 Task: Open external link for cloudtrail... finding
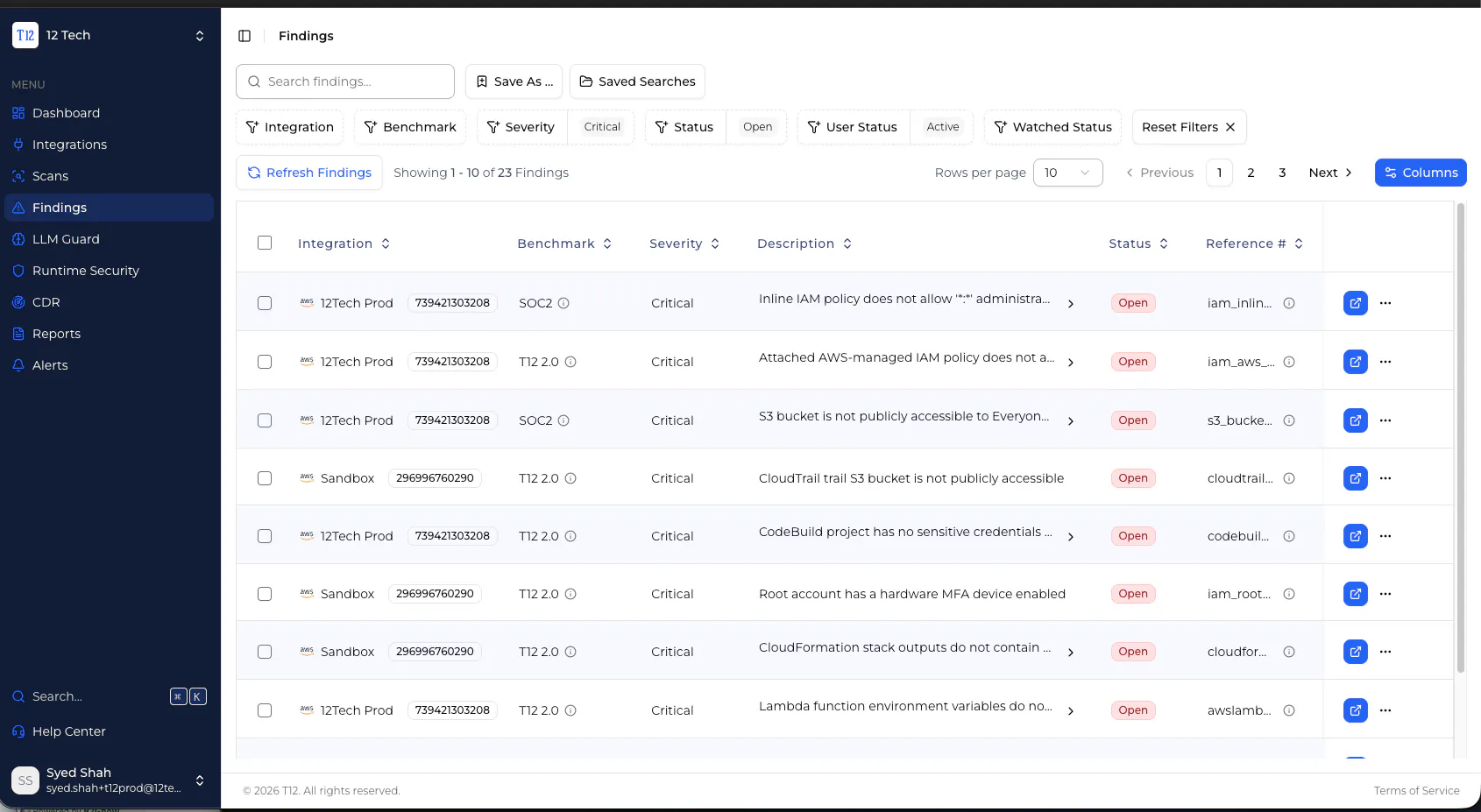tap(1355, 478)
